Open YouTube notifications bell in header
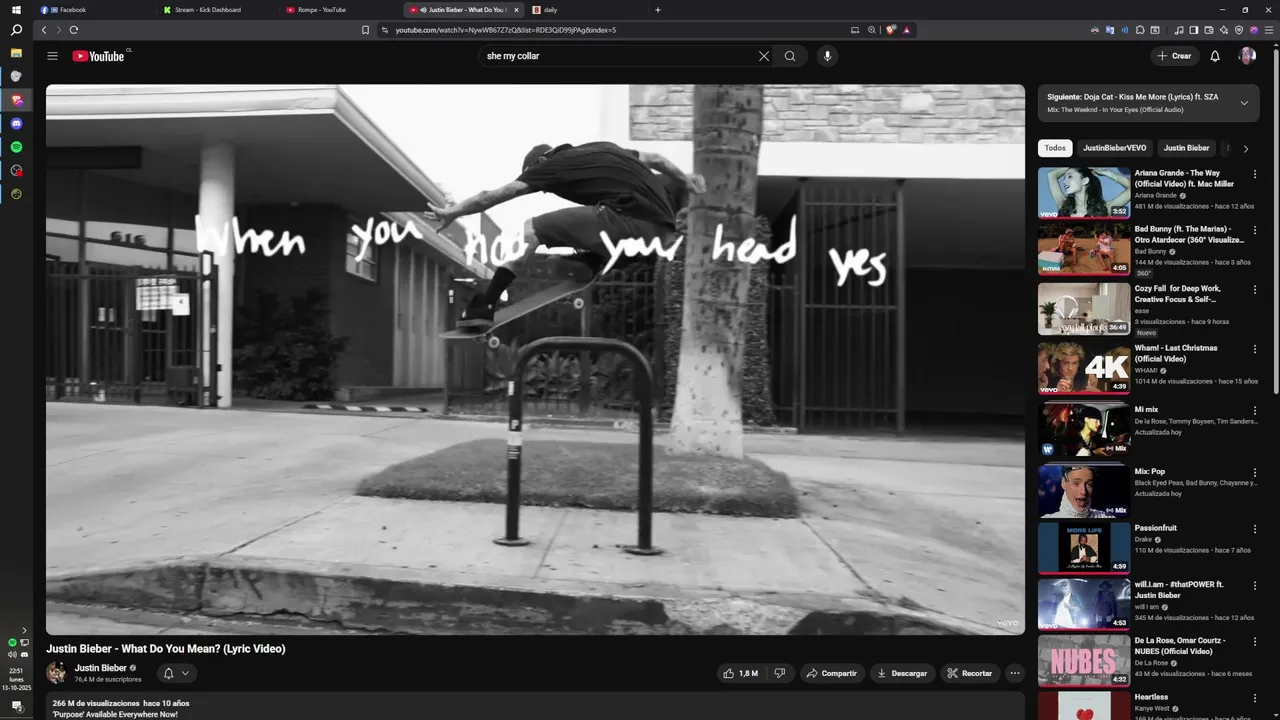The image size is (1280, 720). (1215, 56)
